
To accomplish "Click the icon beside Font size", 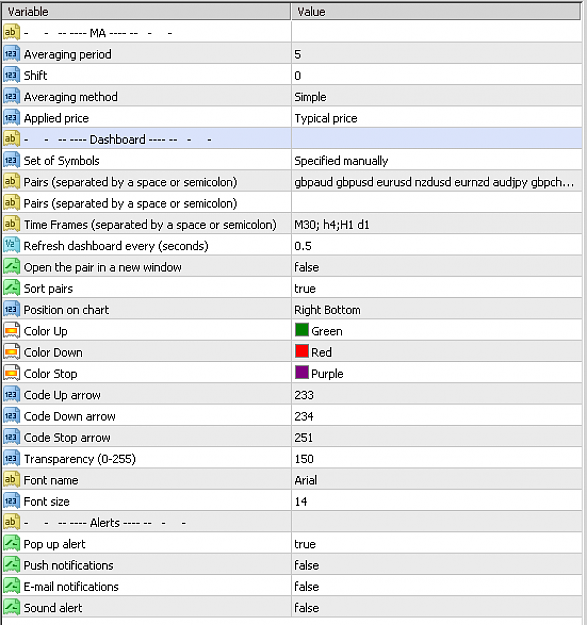I will point(11,501).
